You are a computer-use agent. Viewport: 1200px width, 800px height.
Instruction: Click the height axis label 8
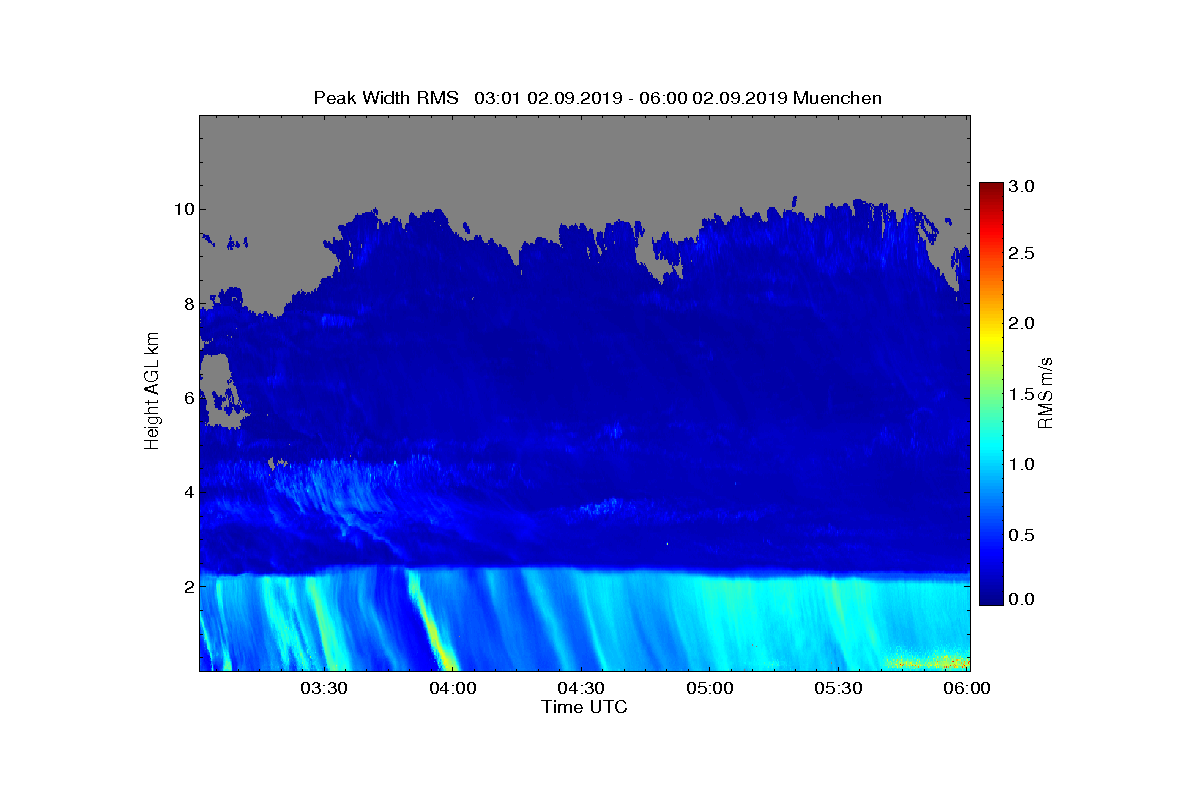187,304
